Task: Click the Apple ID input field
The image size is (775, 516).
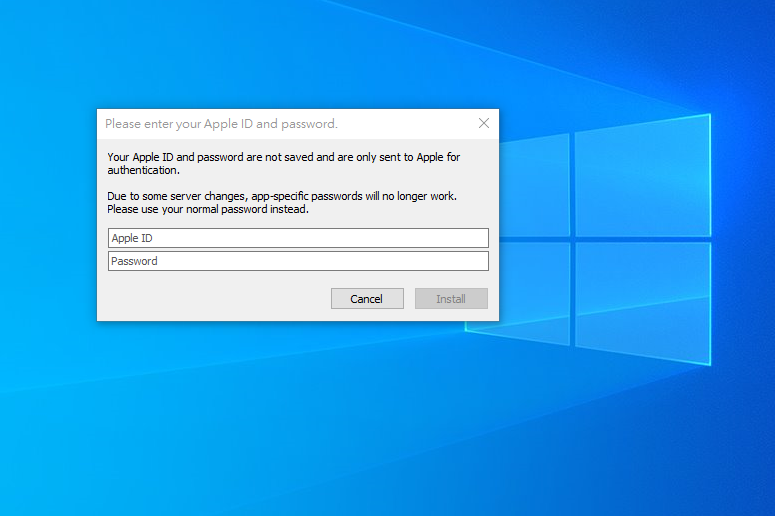Action: (x=298, y=238)
